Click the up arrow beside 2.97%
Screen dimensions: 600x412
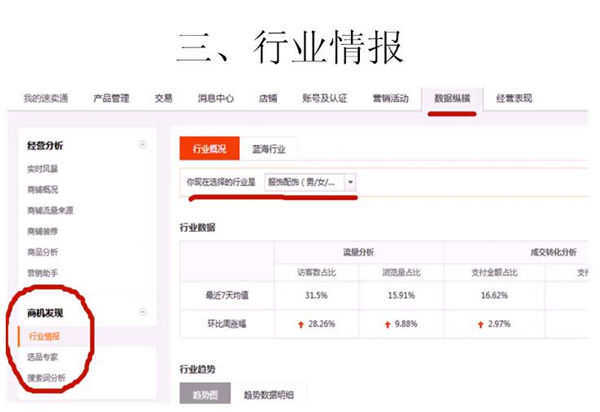(481, 324)
